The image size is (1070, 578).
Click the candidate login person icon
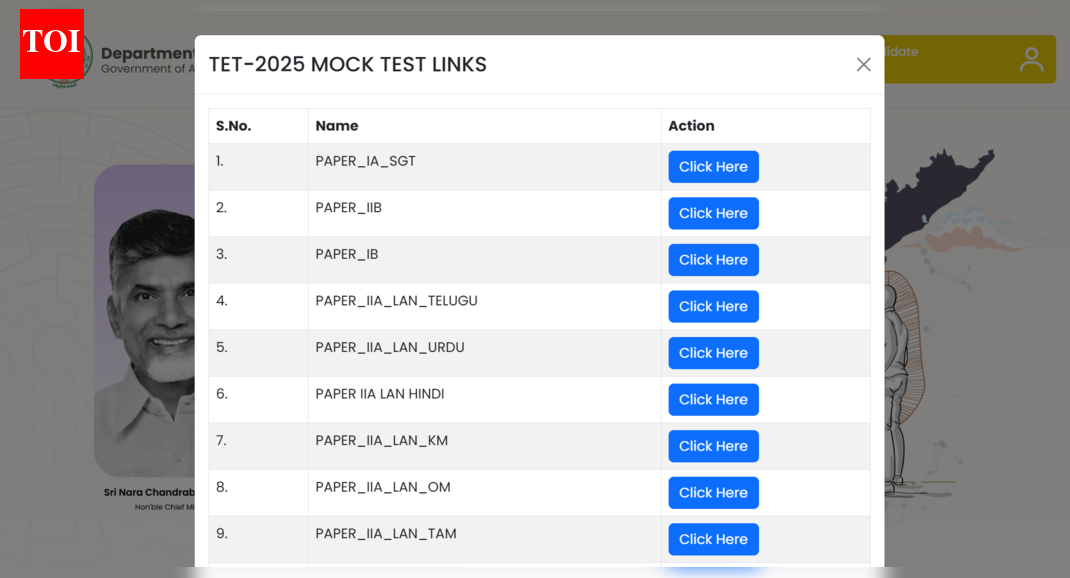coord(1031,59)
